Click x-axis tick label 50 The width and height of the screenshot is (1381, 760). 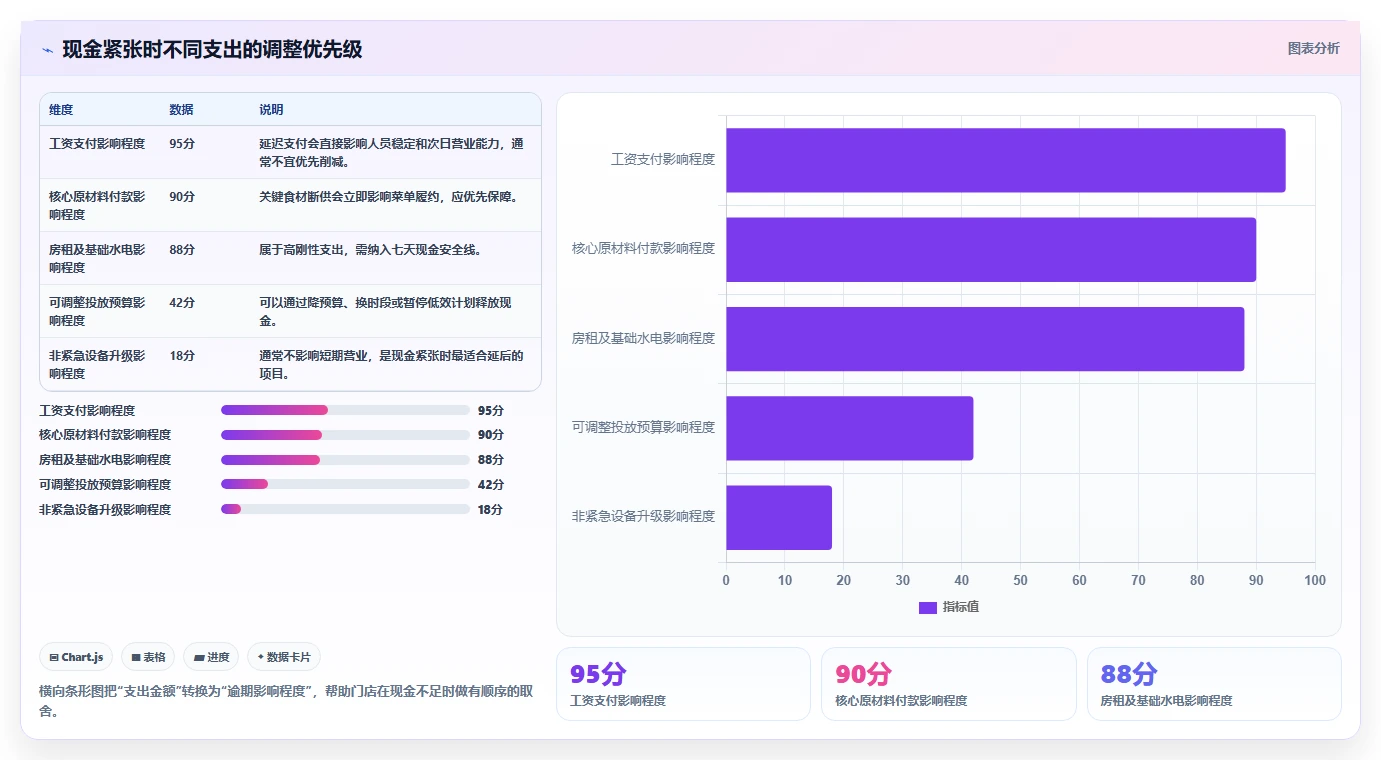pyautogui.click(x=1020, y=581)
